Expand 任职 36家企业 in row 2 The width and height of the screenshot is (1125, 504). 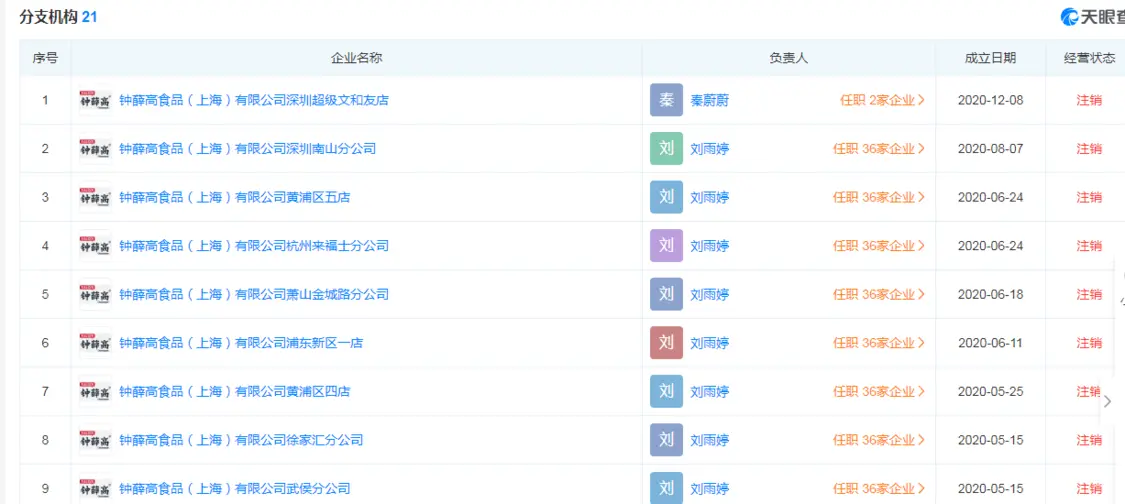tap(879, 149)
